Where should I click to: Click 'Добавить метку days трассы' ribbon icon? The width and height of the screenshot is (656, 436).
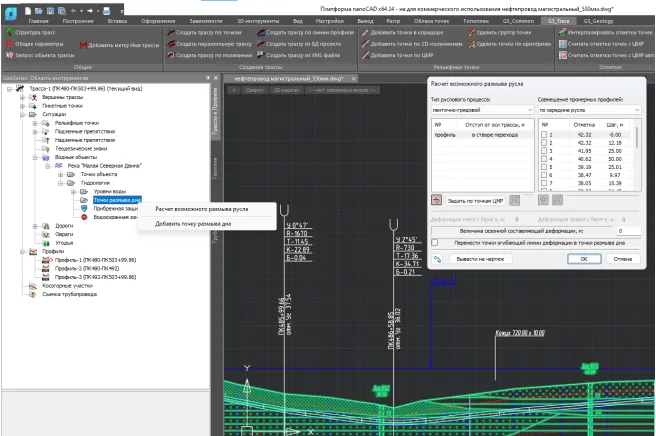click(82, 45)
